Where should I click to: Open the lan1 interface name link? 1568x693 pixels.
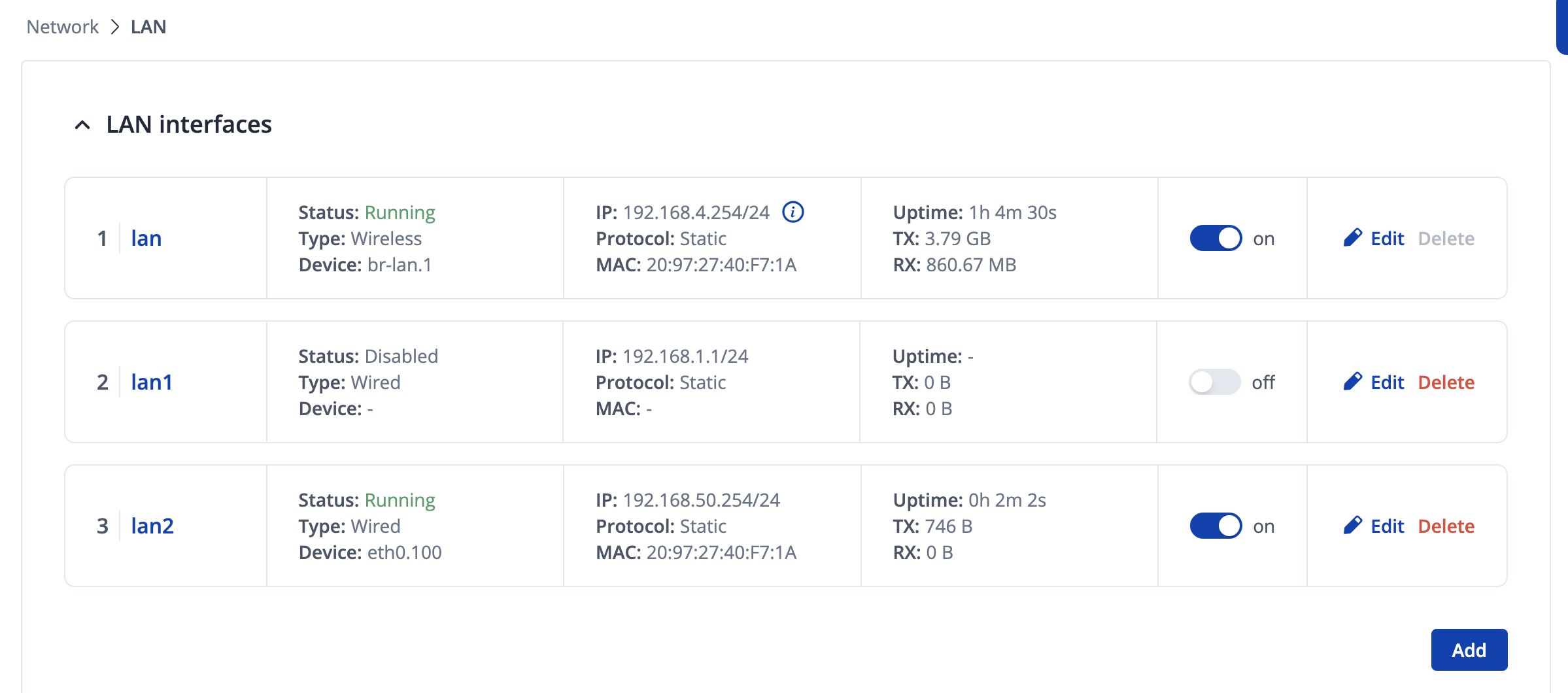tap(152, 382)
